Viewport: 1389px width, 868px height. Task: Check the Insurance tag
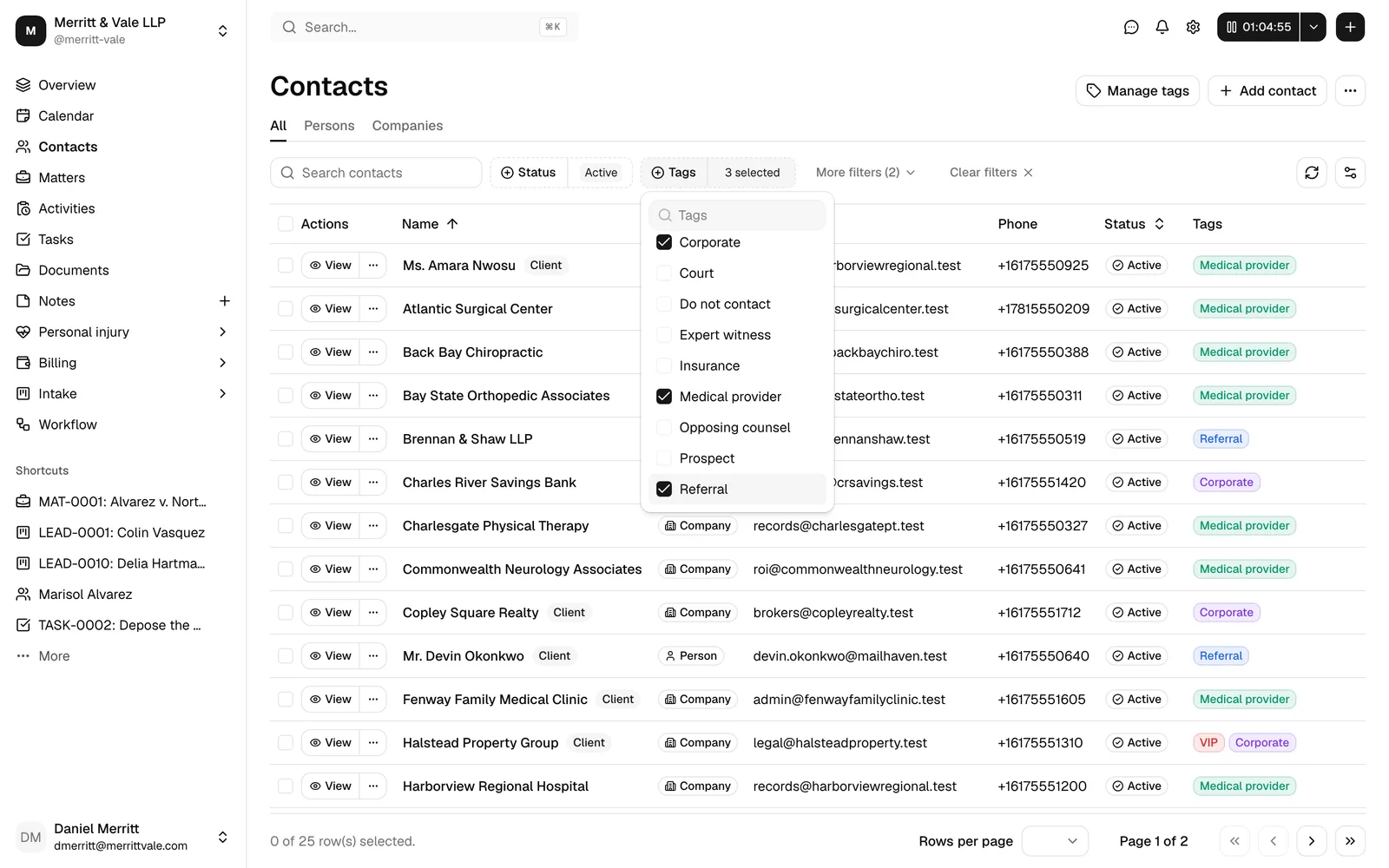tap(664, 365)
